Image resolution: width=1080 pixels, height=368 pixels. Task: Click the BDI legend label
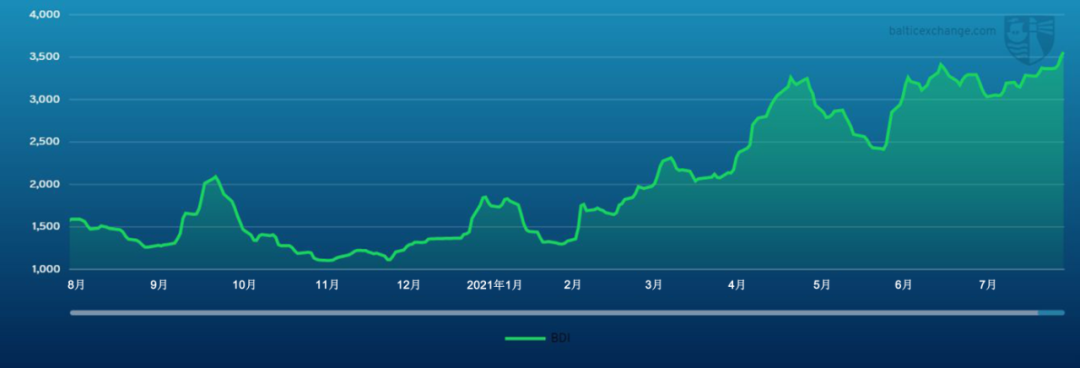point(560,338)
